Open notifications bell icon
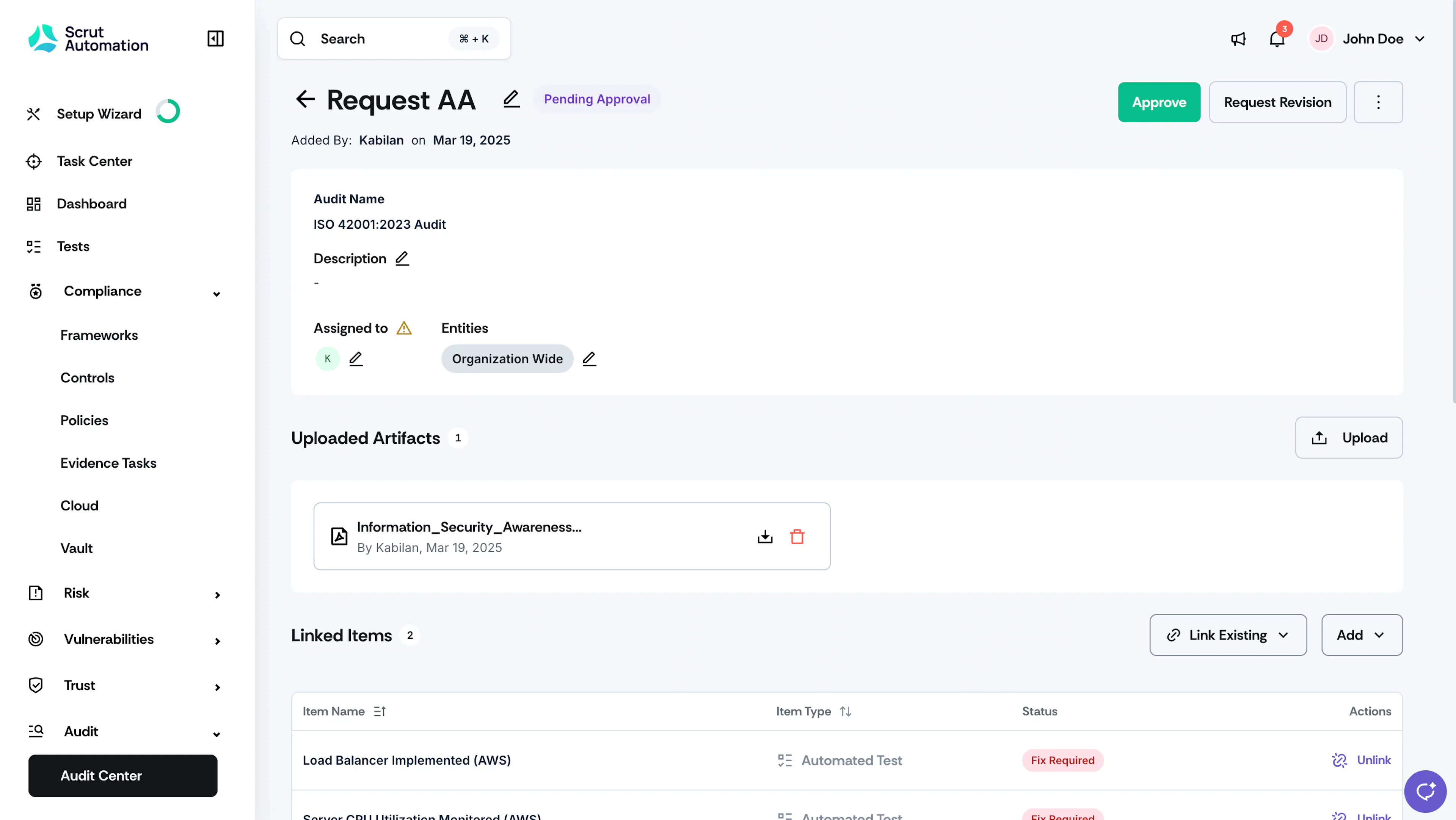The width and height of the screenshot is (1456, 820). point(1277,39)
